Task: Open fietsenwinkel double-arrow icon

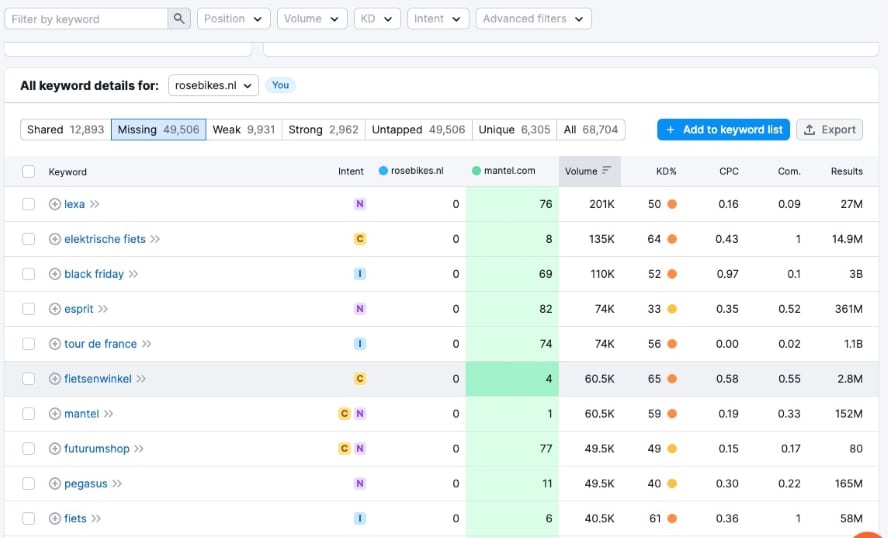Action: coord(141,379)
